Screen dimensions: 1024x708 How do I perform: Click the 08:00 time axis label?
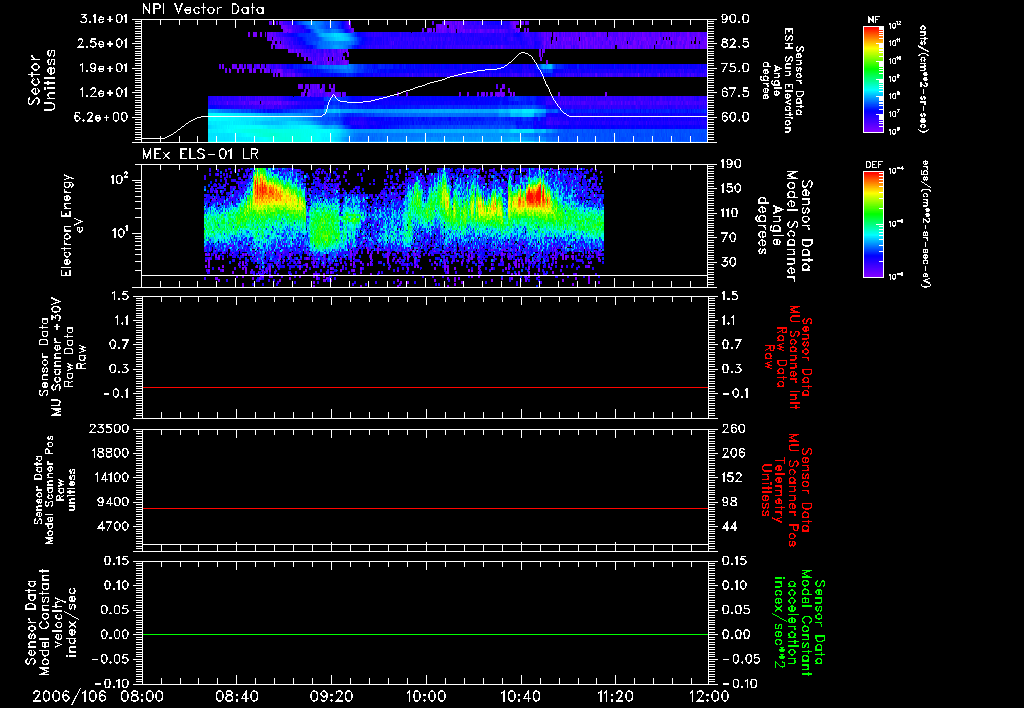[x=142, y=696]
